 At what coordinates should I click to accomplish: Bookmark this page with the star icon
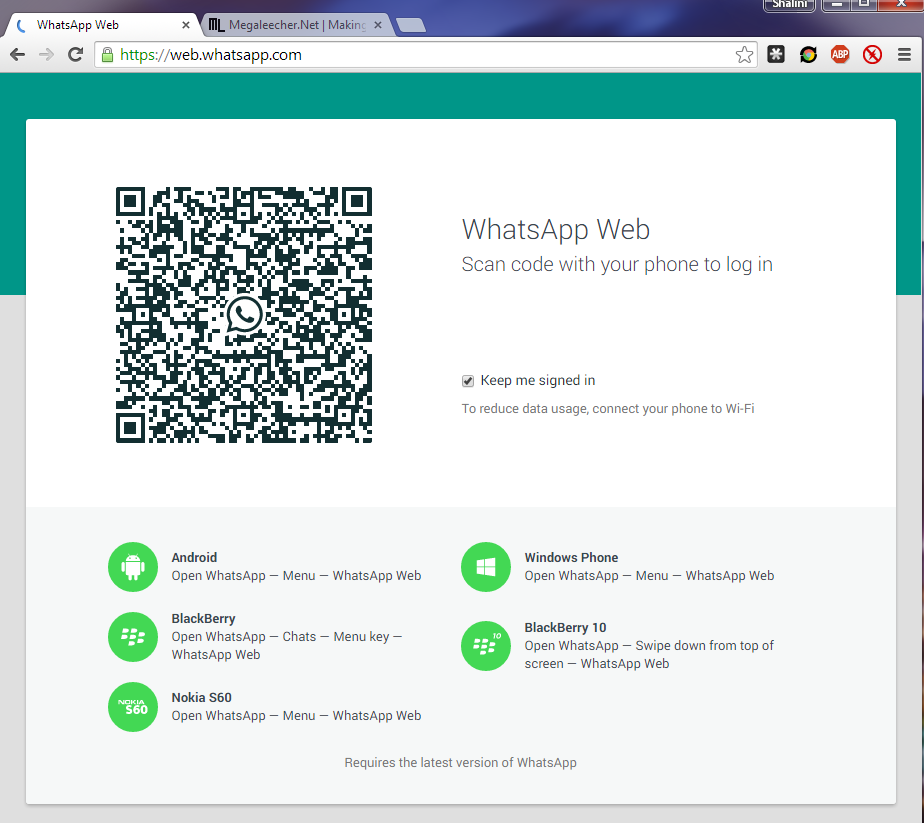(x=744, y=55)
